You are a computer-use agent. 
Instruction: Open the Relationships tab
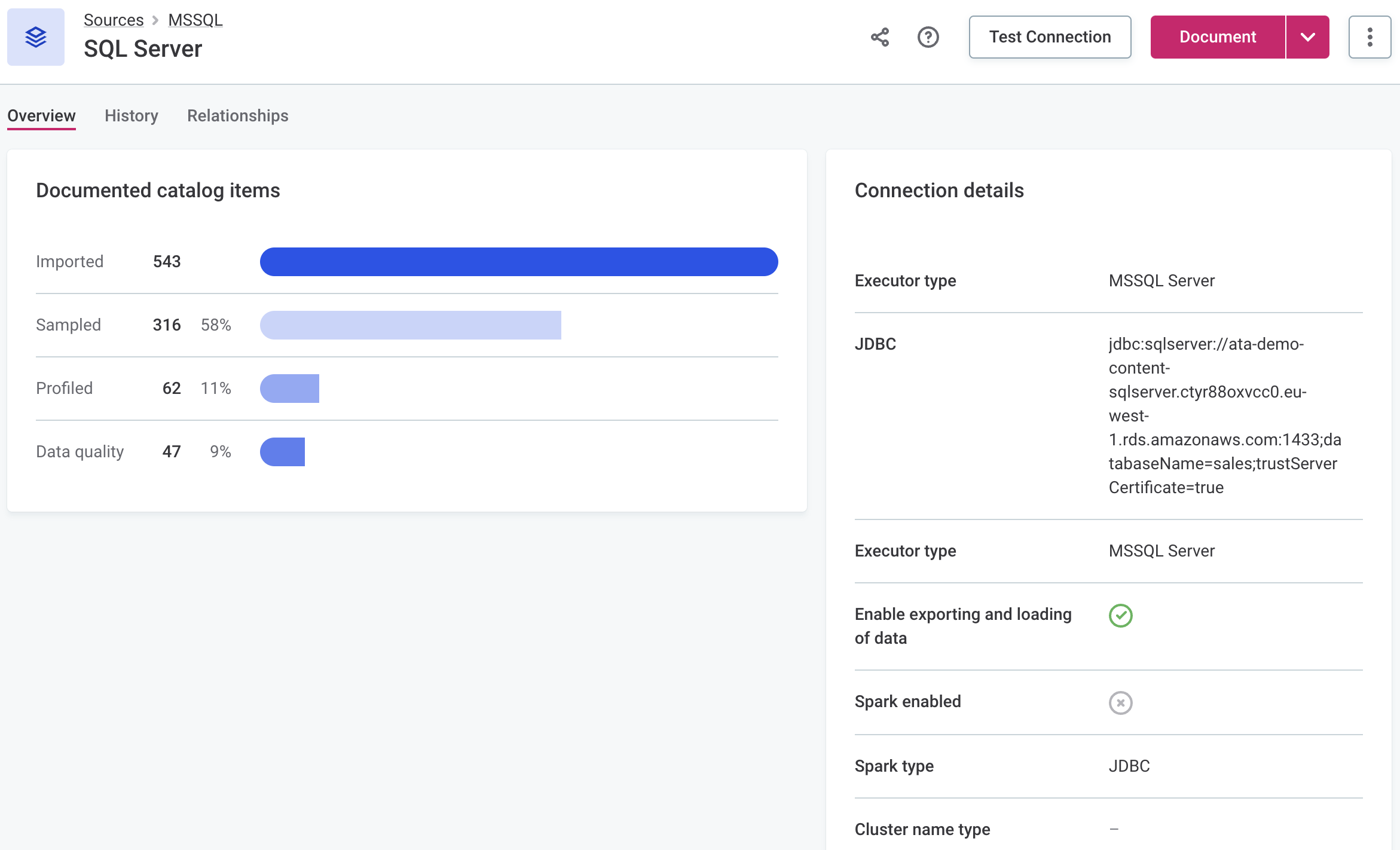pos(237,115)
